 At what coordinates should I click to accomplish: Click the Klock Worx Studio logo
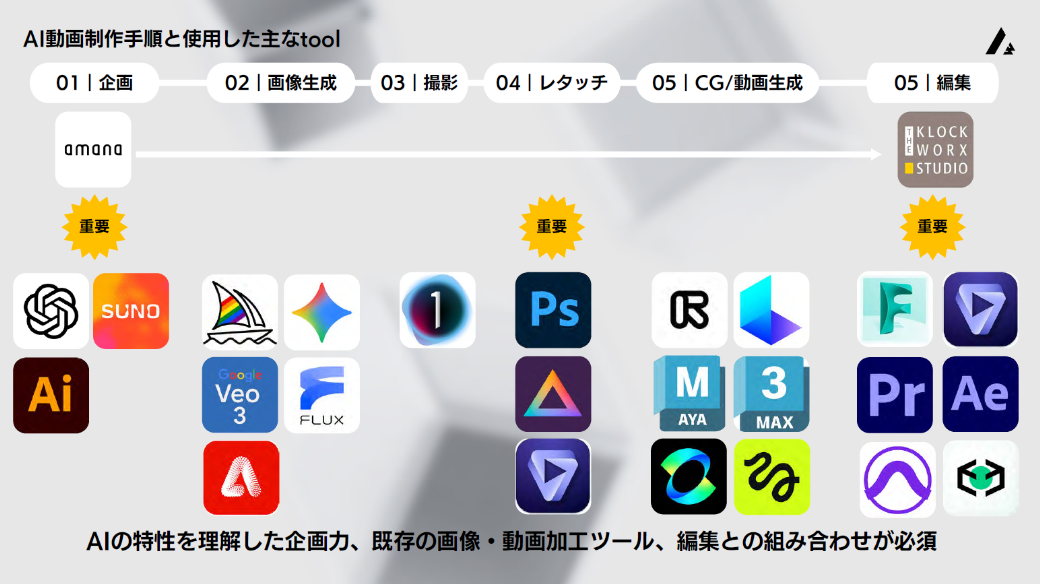click(935, 150)
